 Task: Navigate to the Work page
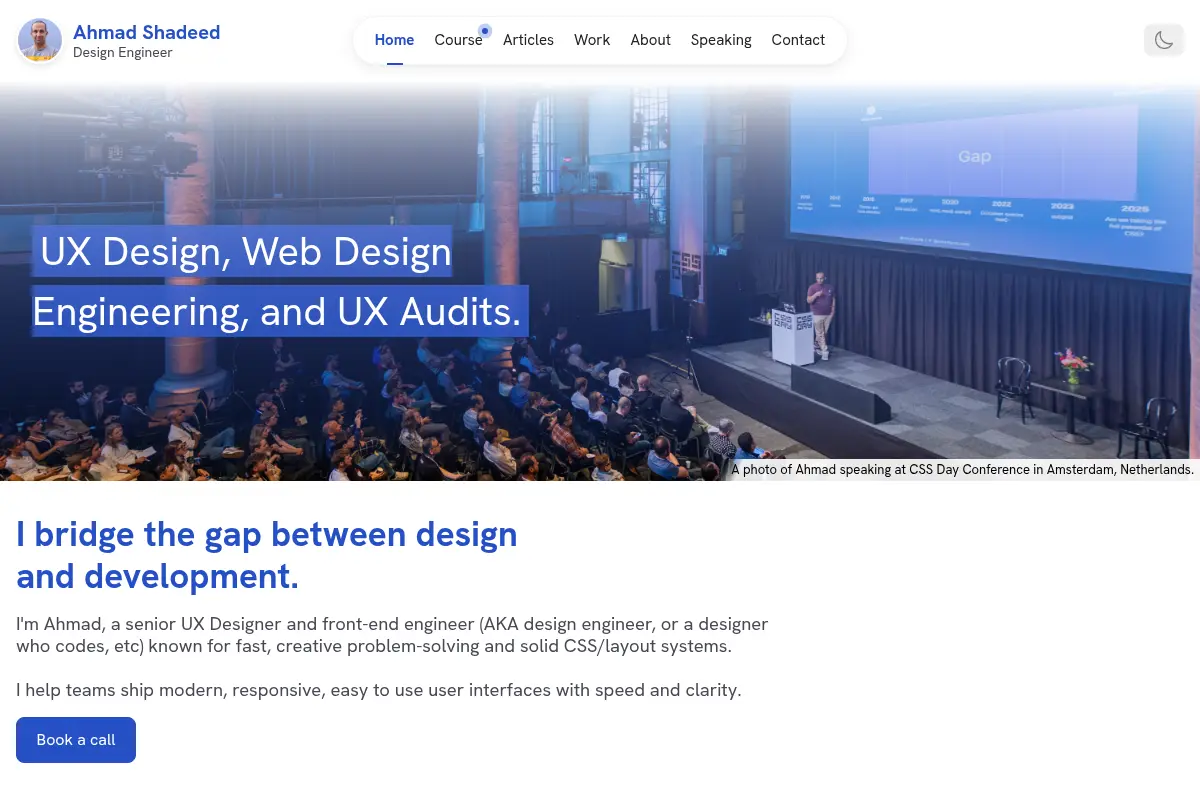[592, 40]
